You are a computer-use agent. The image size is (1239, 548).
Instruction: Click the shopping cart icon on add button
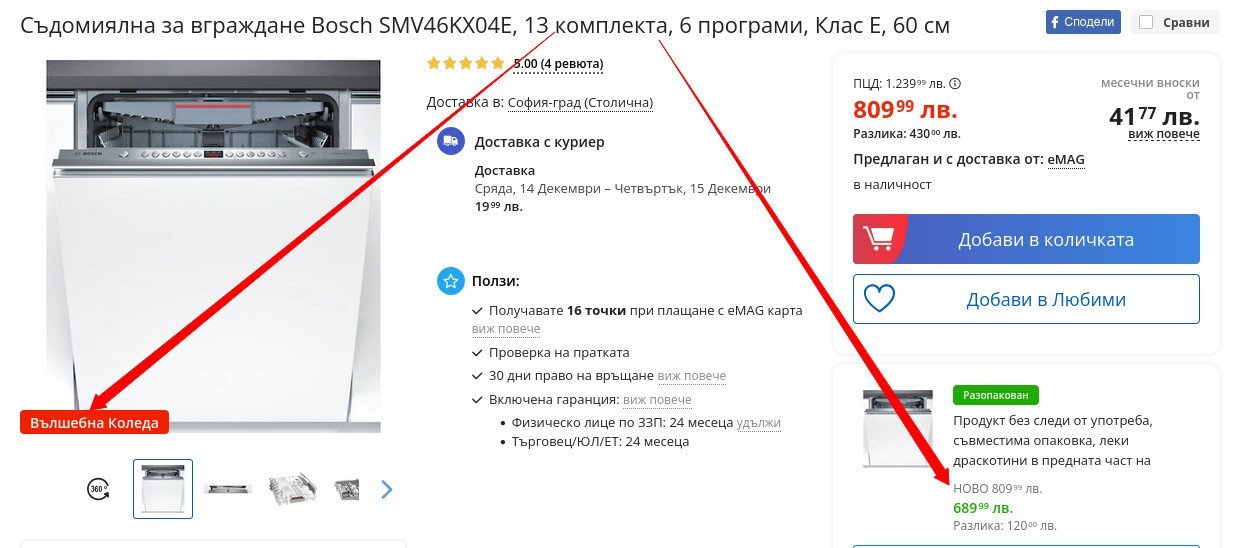coord(878,239)
